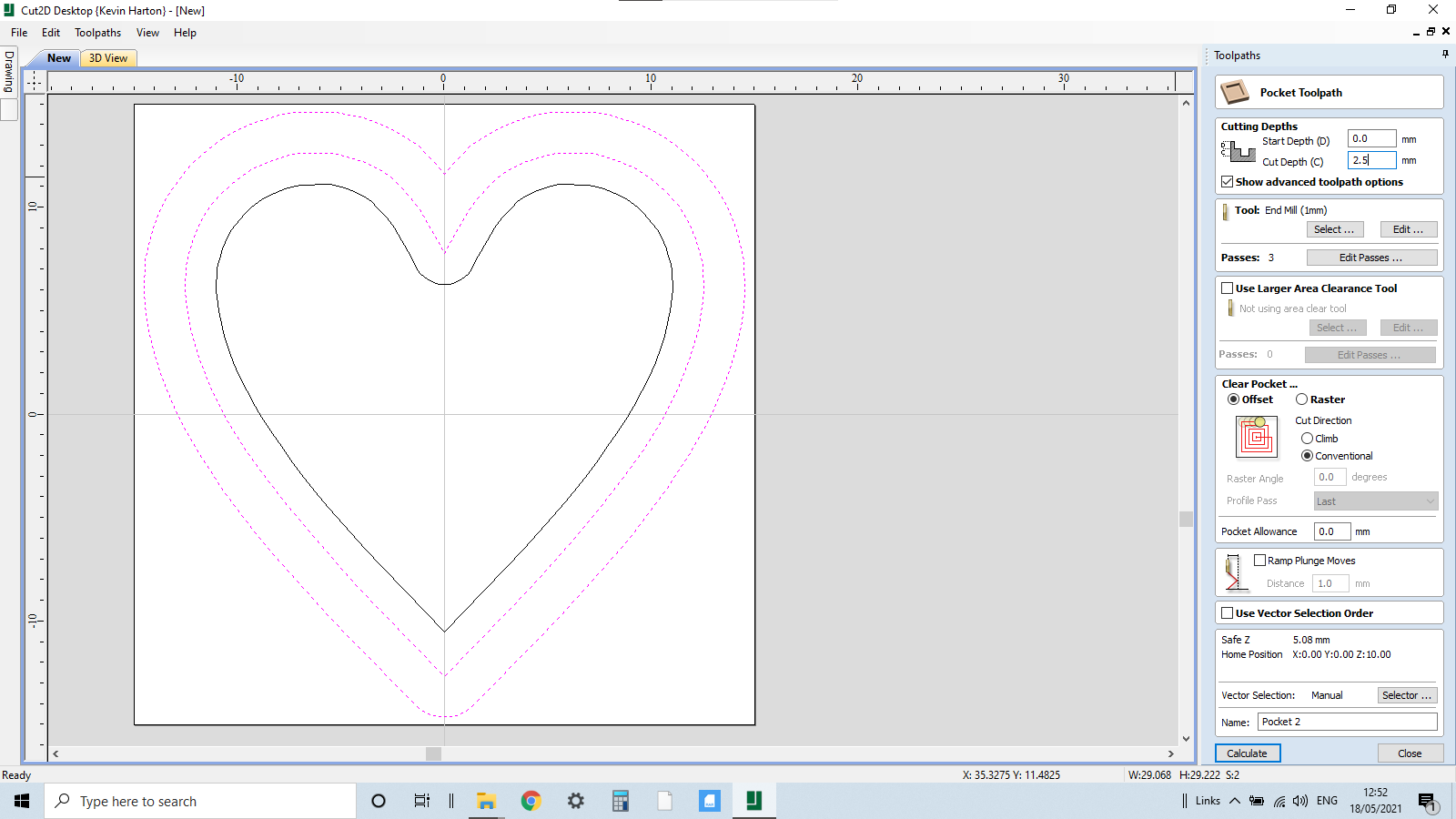Open the volume control in system tray

(x=1300, y=801)
